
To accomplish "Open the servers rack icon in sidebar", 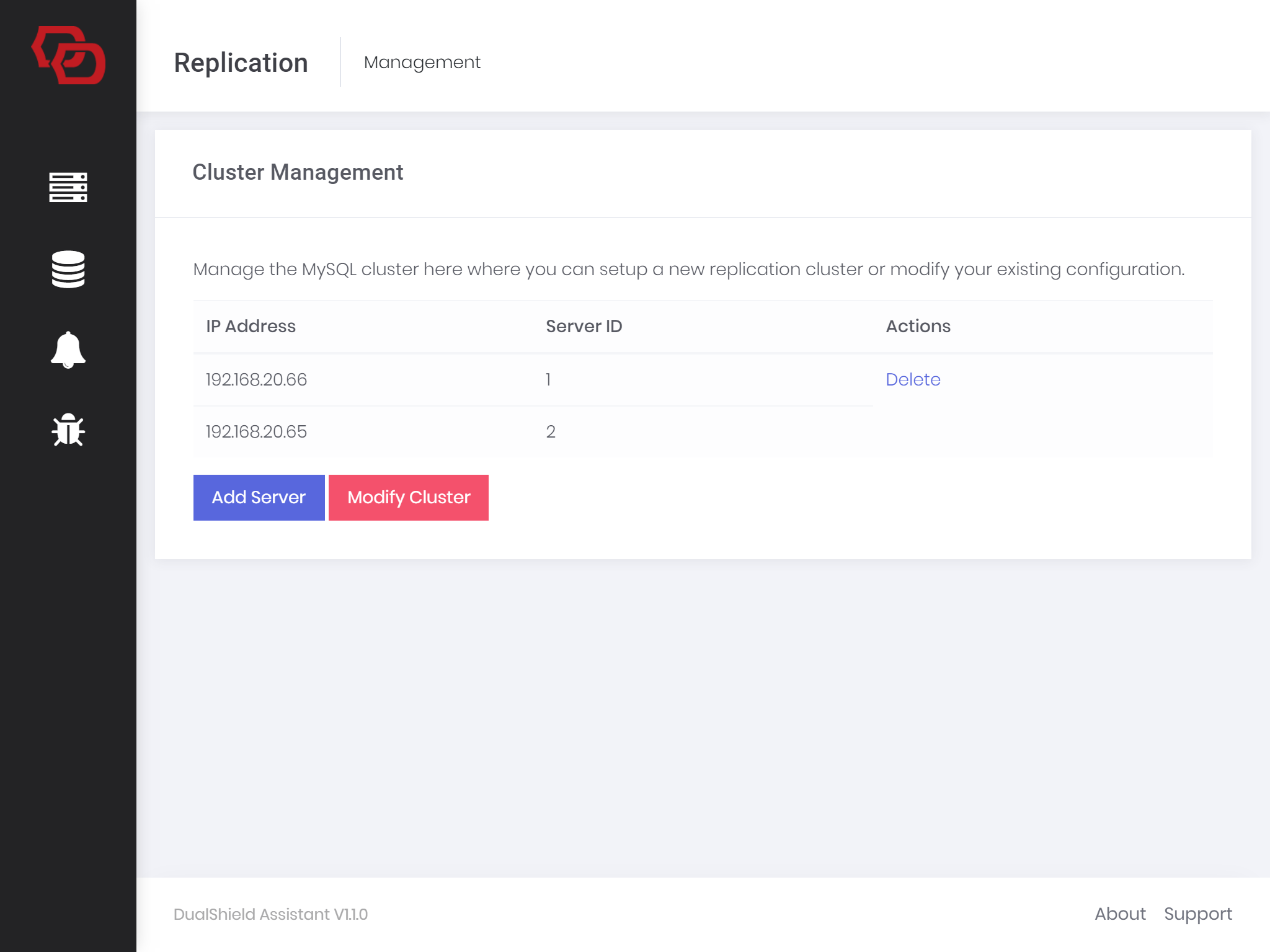I will click(x=68, y=187).
